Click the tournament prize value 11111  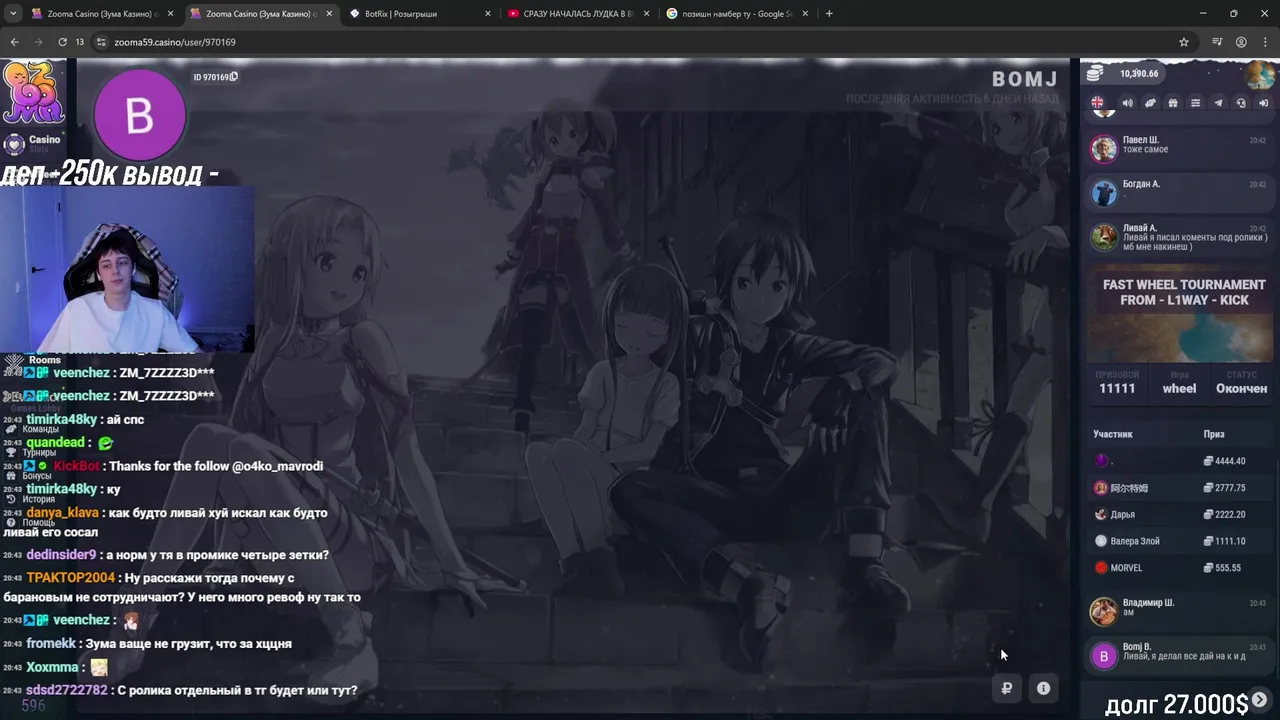coord(1117,389)
